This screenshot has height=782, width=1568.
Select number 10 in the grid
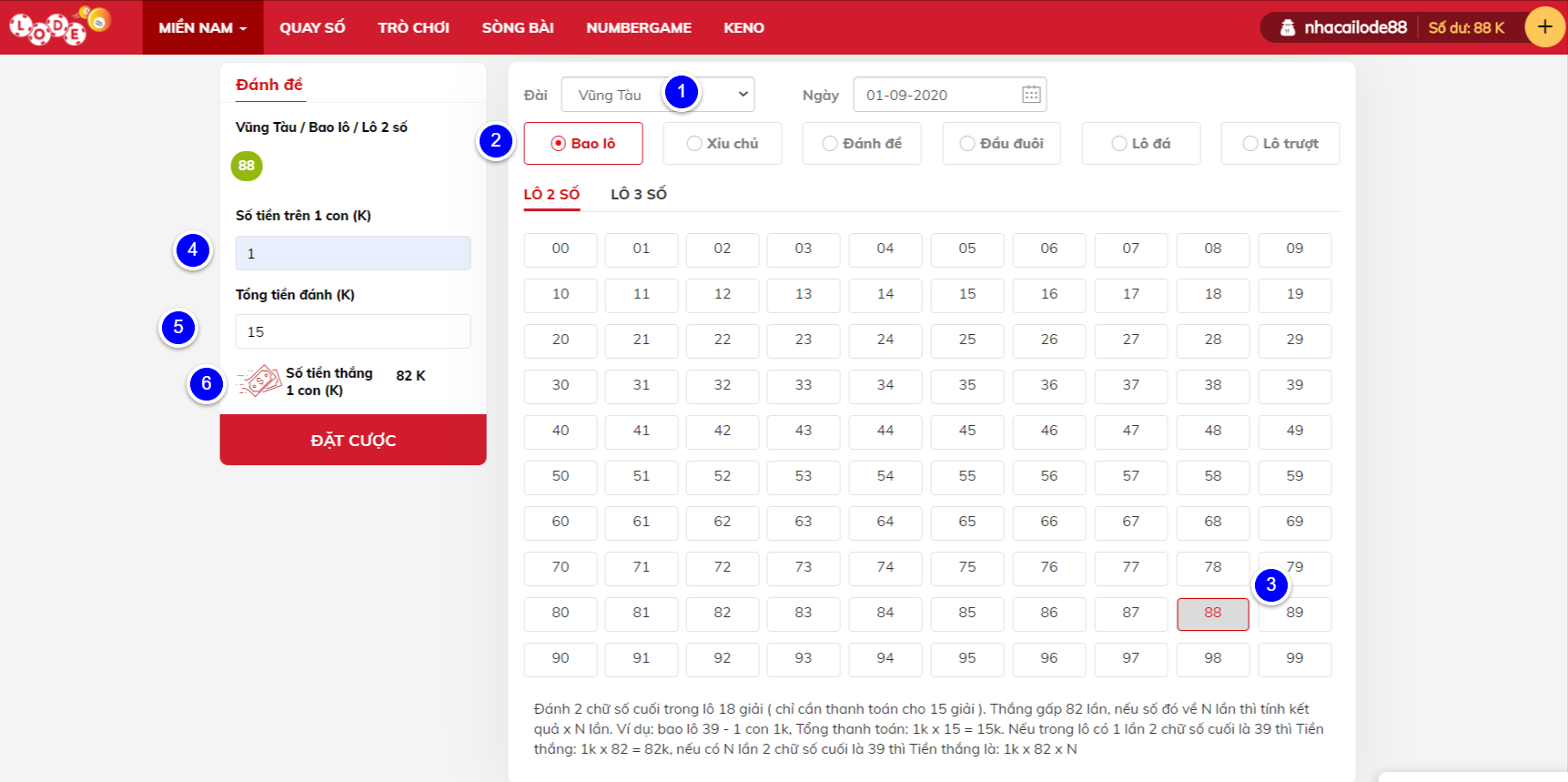pyautogui.click(x=561, y=295)
